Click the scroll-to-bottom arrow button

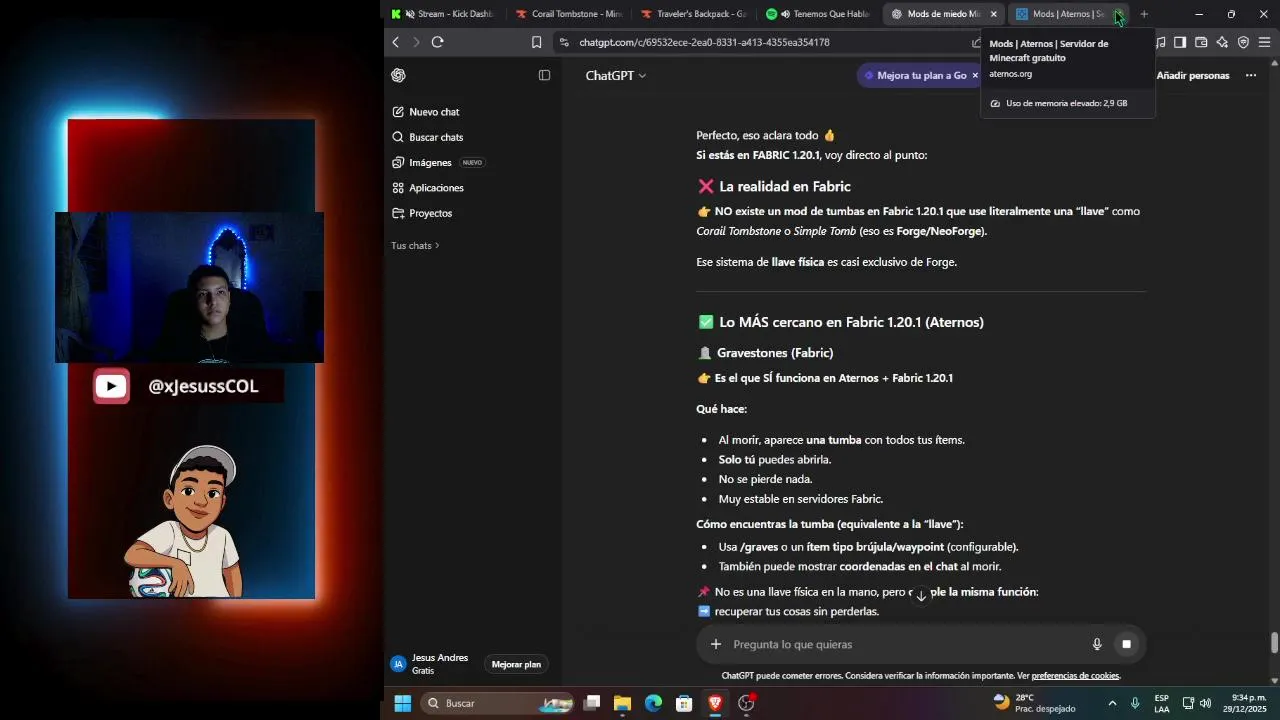921,595
